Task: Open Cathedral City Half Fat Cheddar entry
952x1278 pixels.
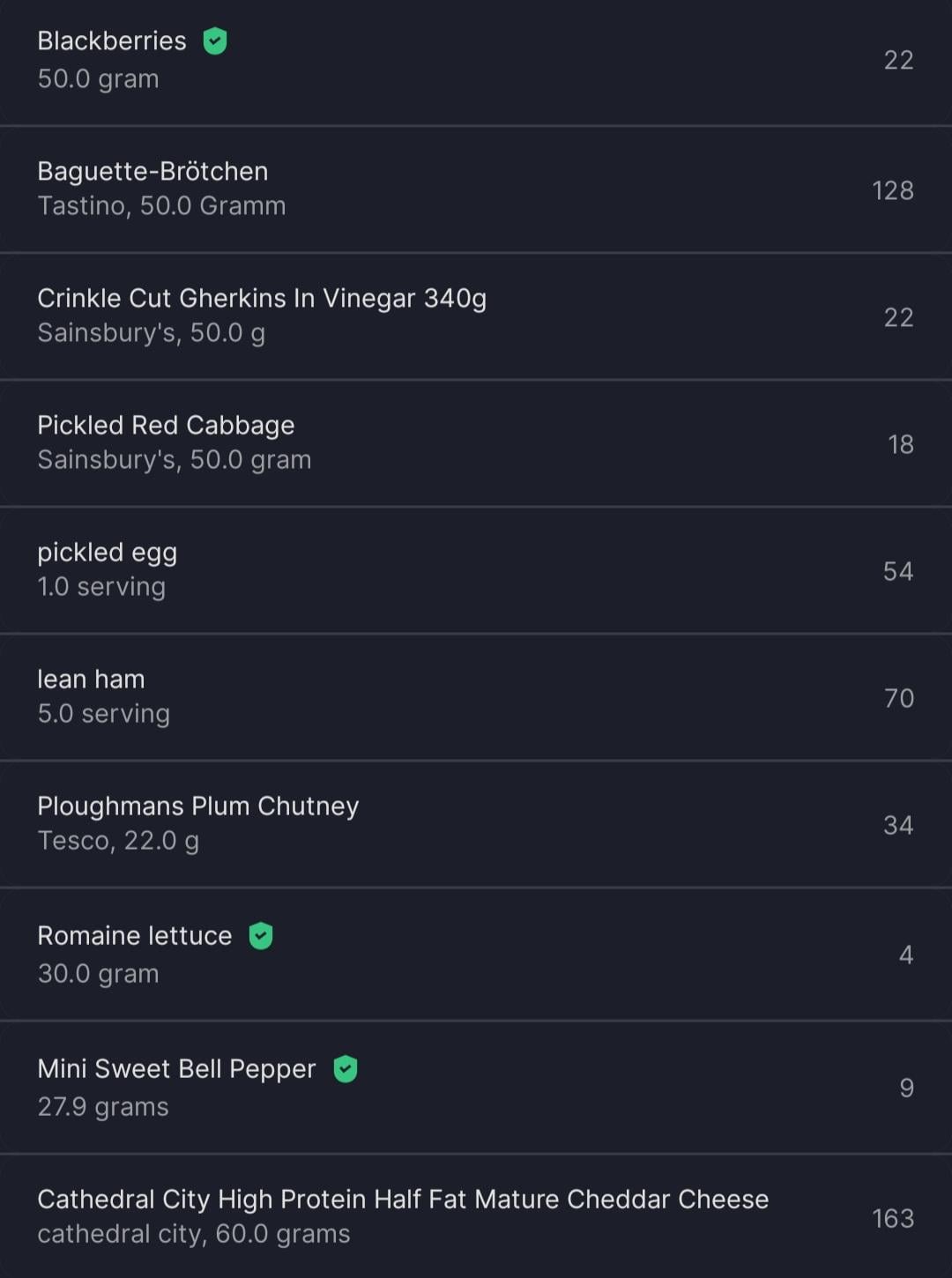Action: pyautogui.click(x=403, y=1200)
